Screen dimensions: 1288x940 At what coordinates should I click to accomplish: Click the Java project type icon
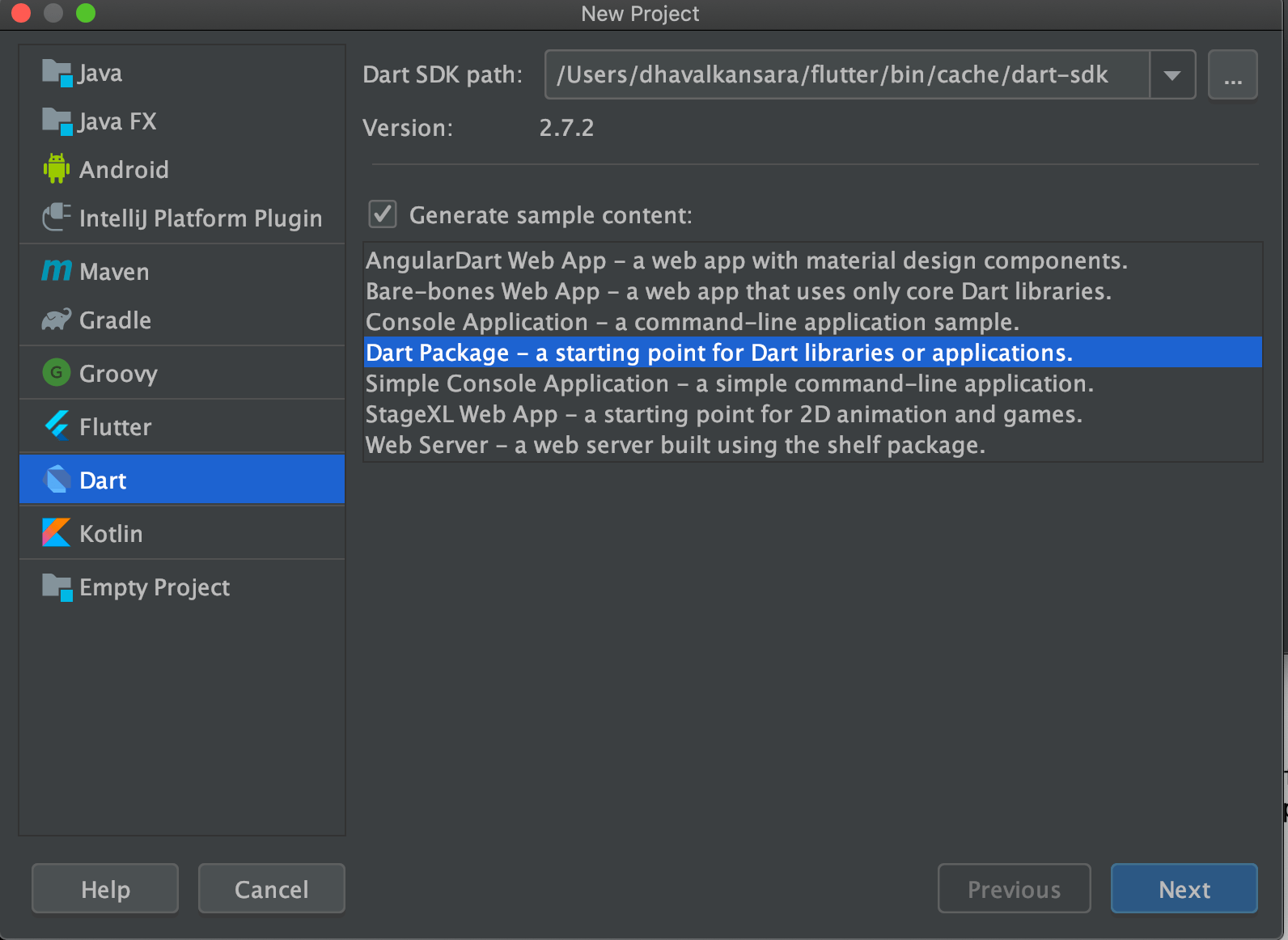[x=57, y=73]
